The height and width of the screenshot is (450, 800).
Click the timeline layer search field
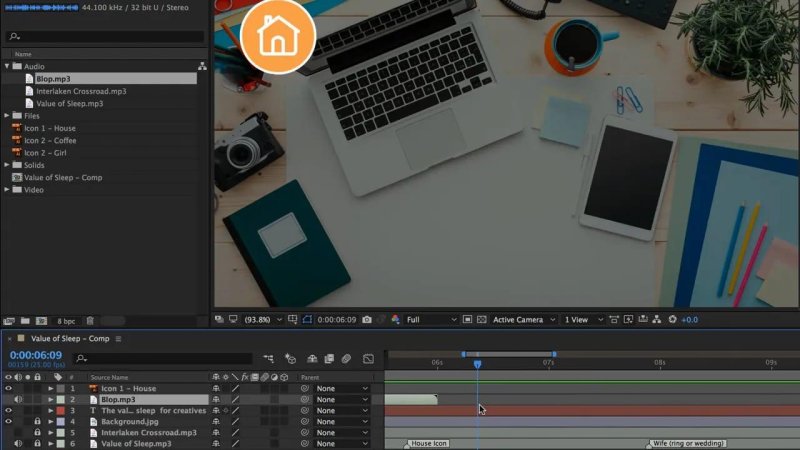[x=163, y=359]
